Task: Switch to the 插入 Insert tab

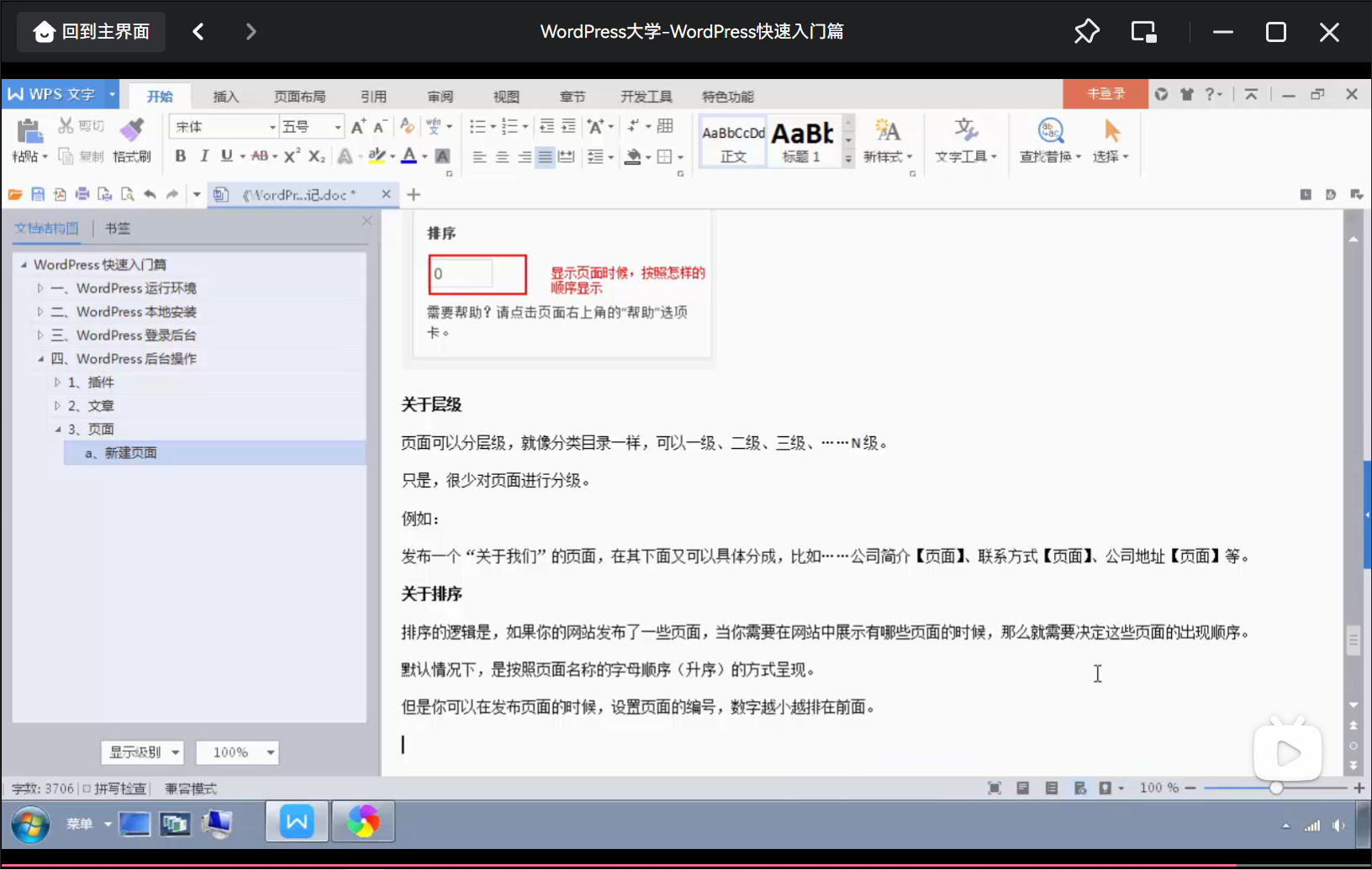Action: (x=225, y=97)
